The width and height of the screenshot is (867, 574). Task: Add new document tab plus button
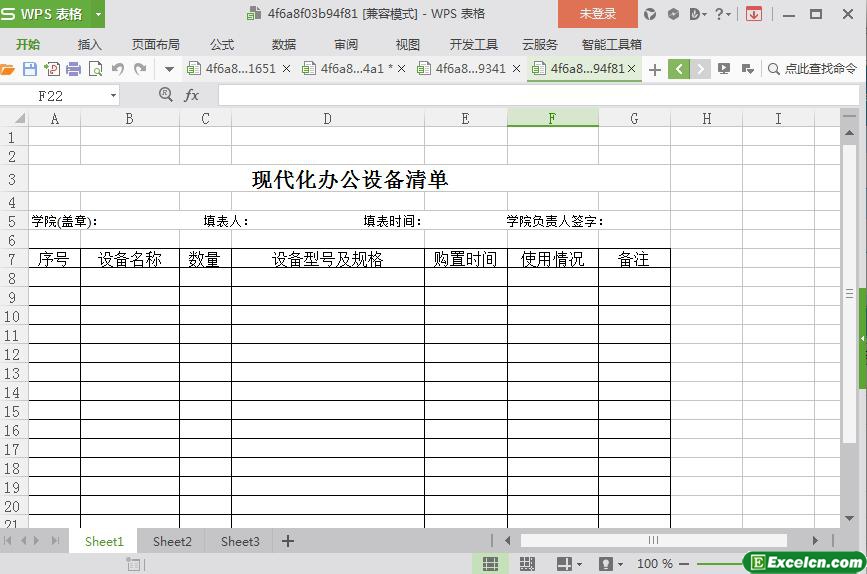655,70
